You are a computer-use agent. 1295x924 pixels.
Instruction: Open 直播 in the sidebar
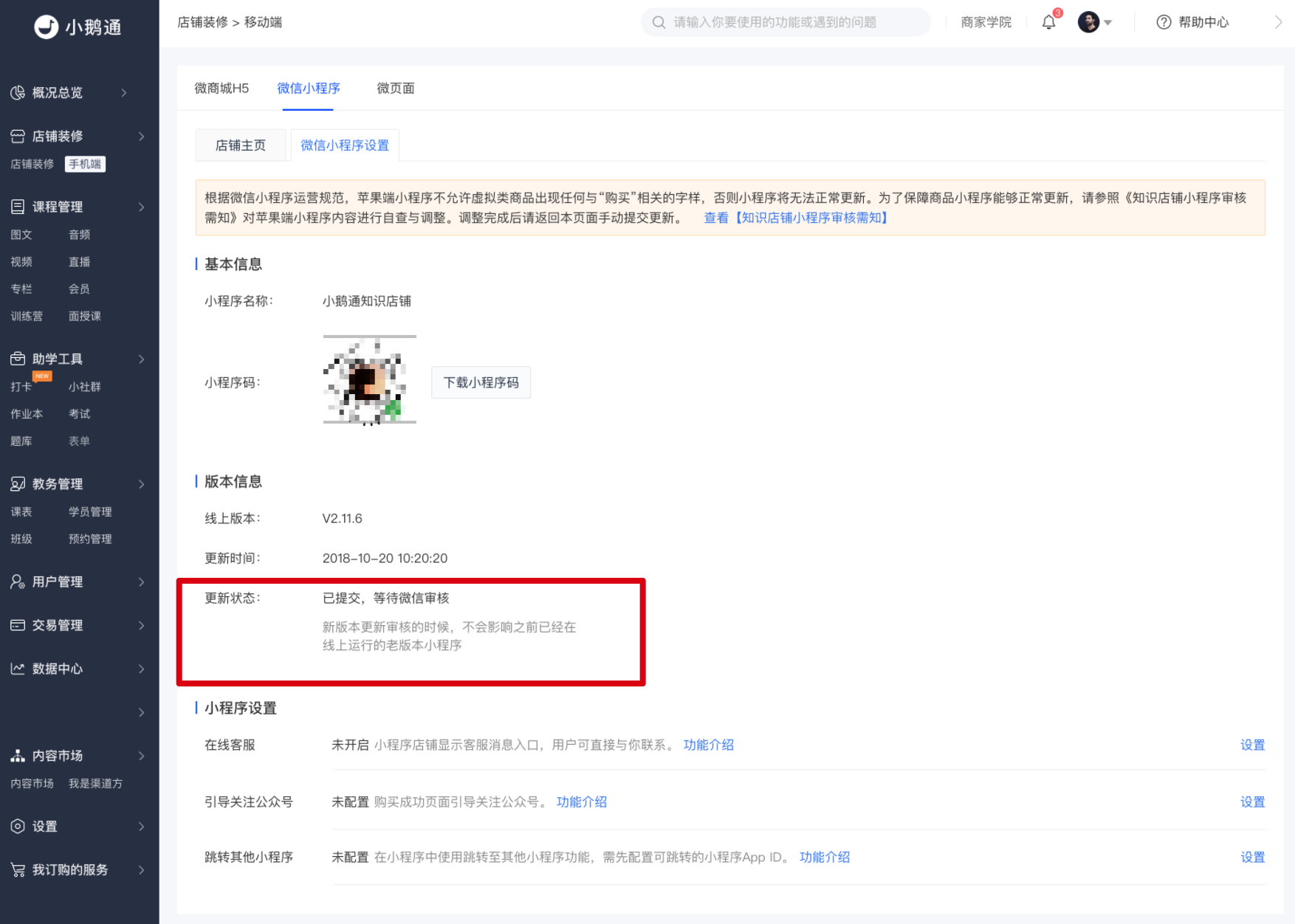pos(79,262)
